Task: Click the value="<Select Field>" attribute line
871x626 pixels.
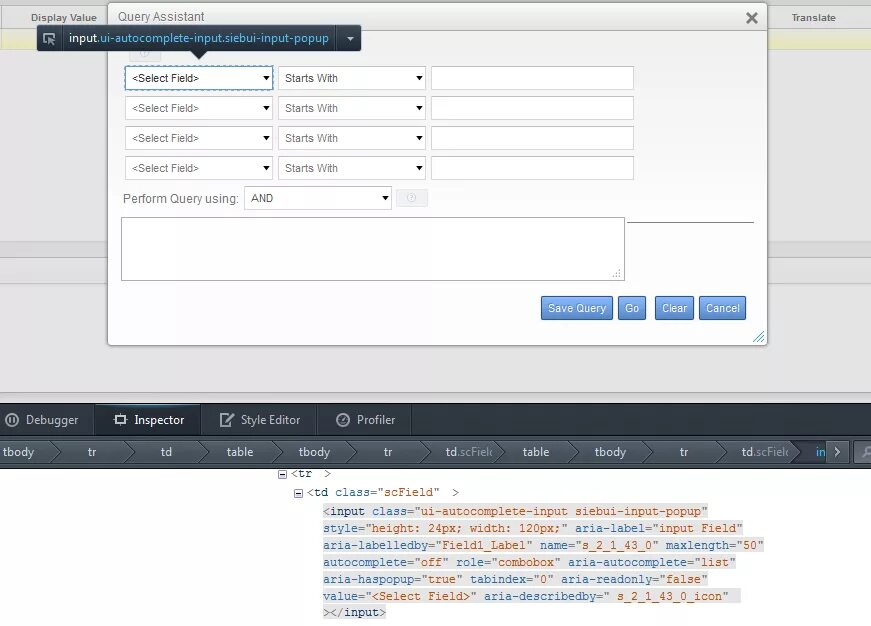Action: (532, 596)
